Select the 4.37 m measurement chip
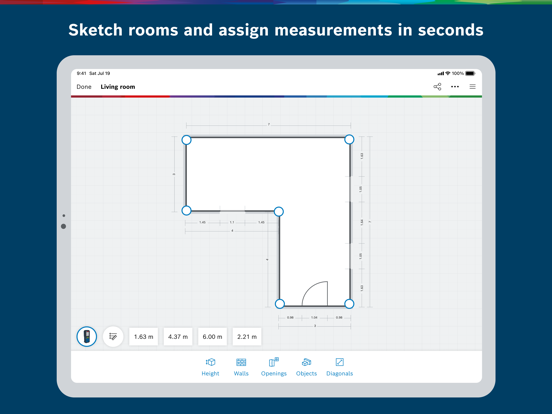Image resolution: width=552 pixels, height=414 pixels. coord(178,337)
